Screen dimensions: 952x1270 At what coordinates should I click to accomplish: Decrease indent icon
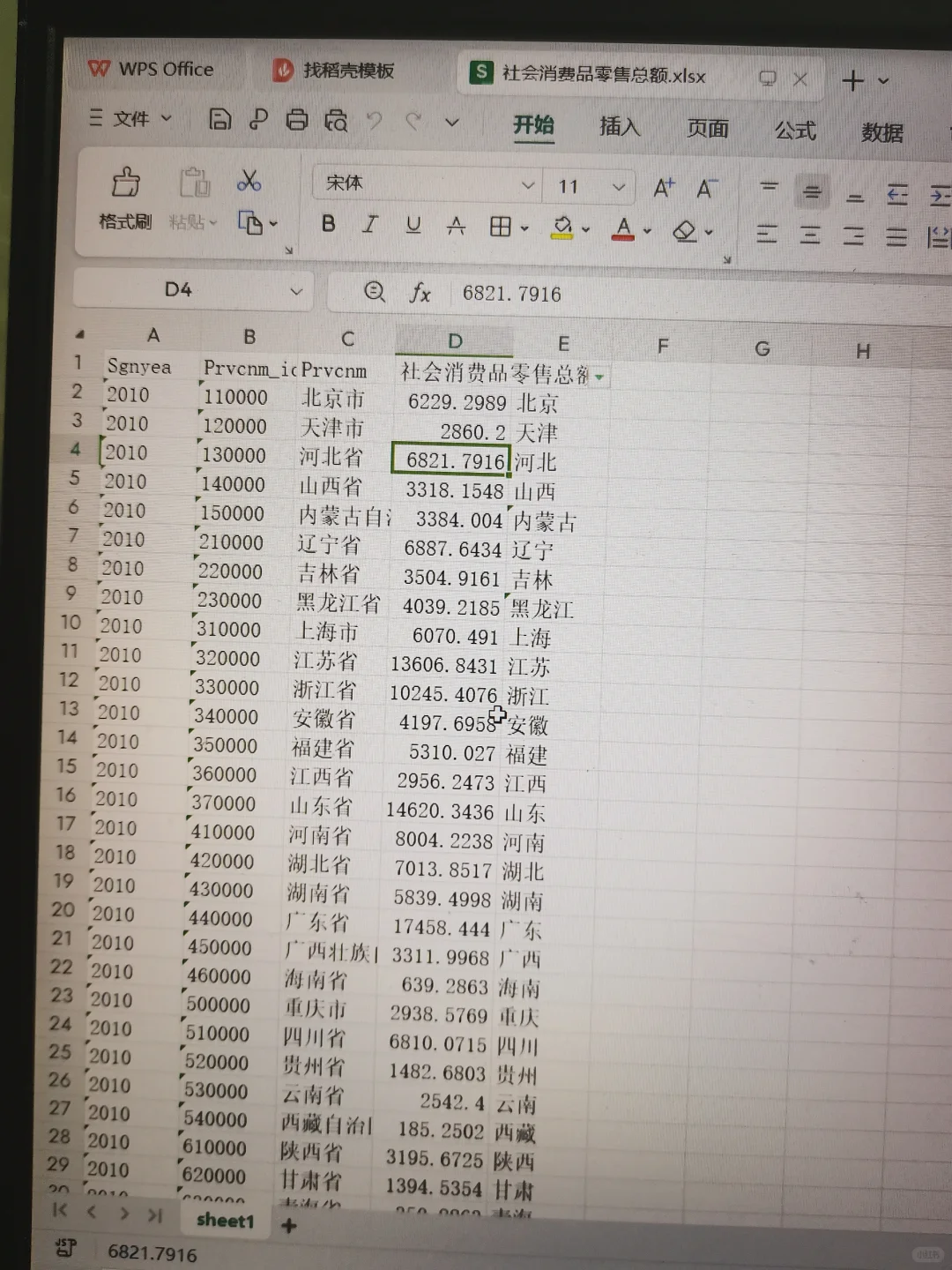click(897, 195)
